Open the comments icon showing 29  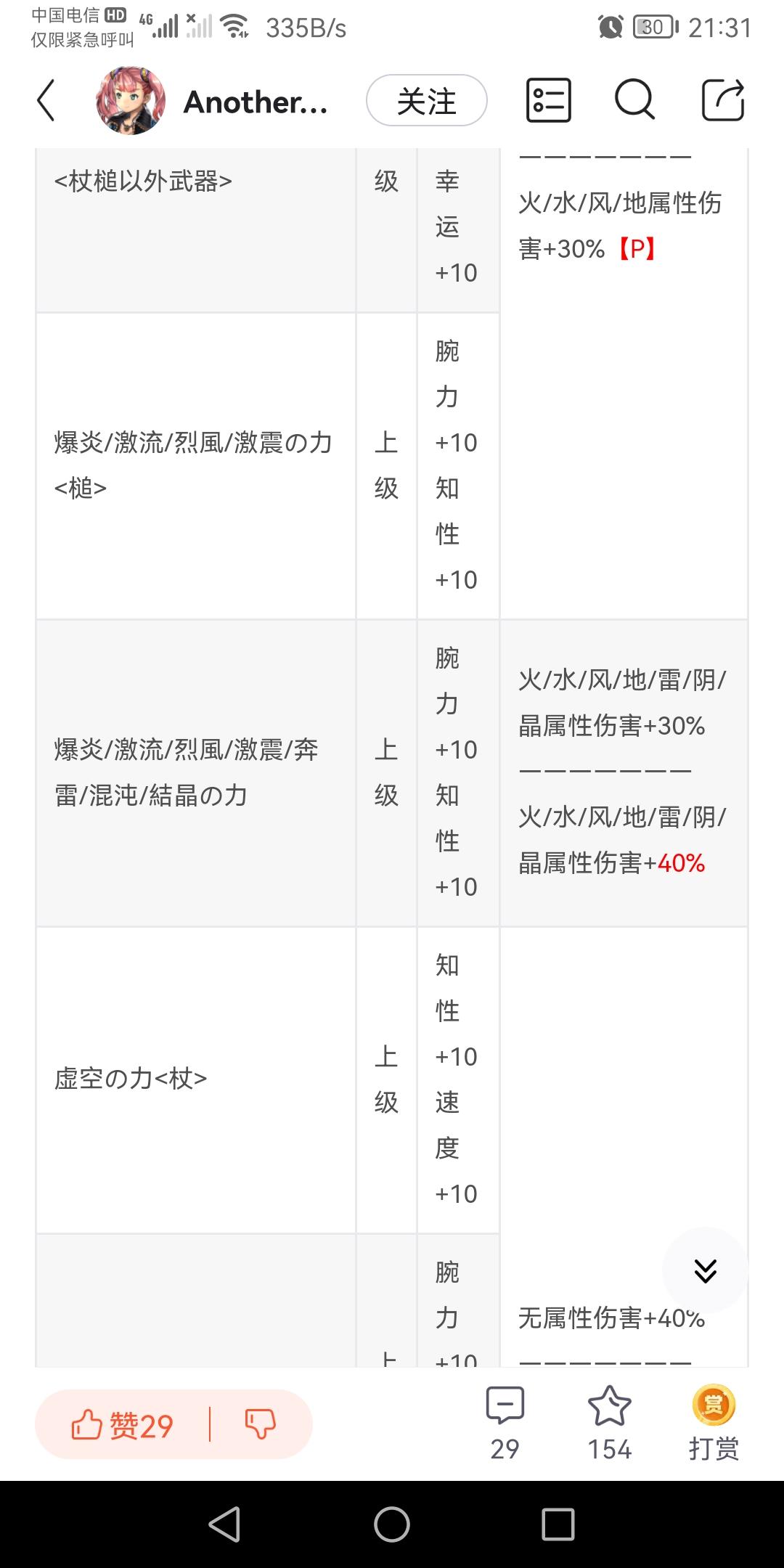click(x=505, y=1424)
